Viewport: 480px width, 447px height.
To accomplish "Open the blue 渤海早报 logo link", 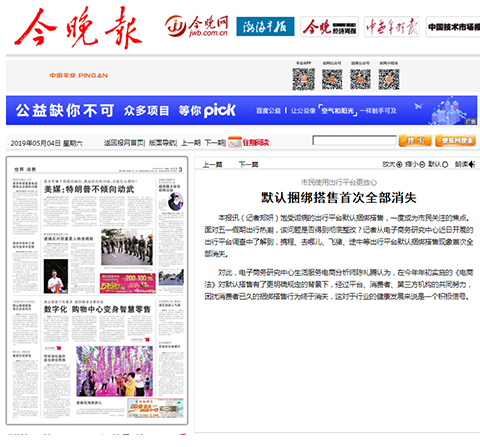I will [265, 26].
